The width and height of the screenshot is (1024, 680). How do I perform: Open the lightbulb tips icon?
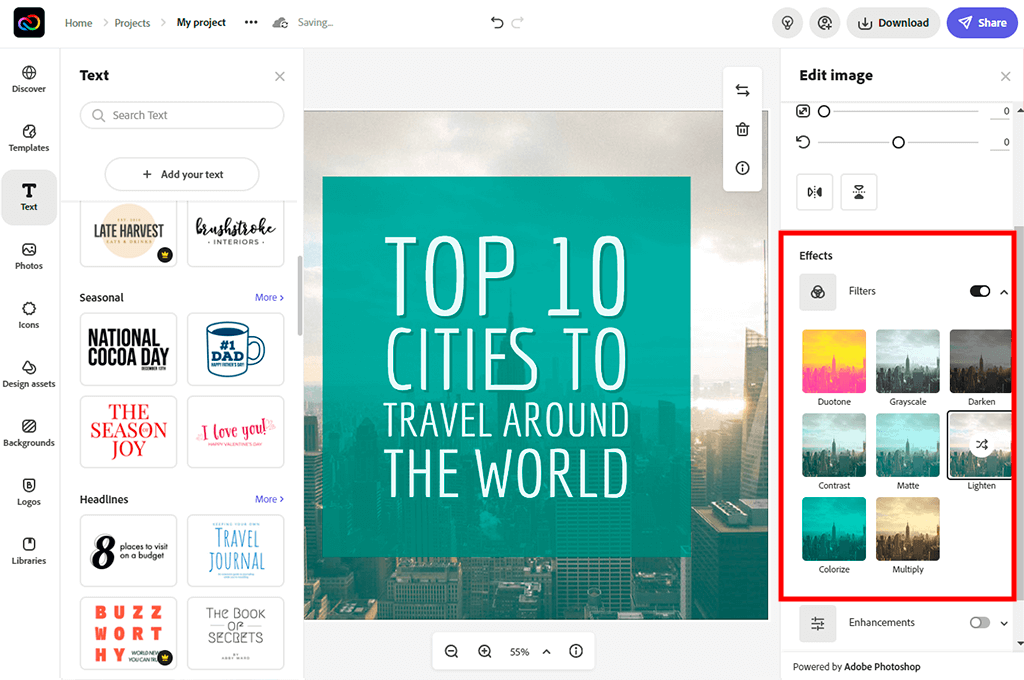point(788,23)
